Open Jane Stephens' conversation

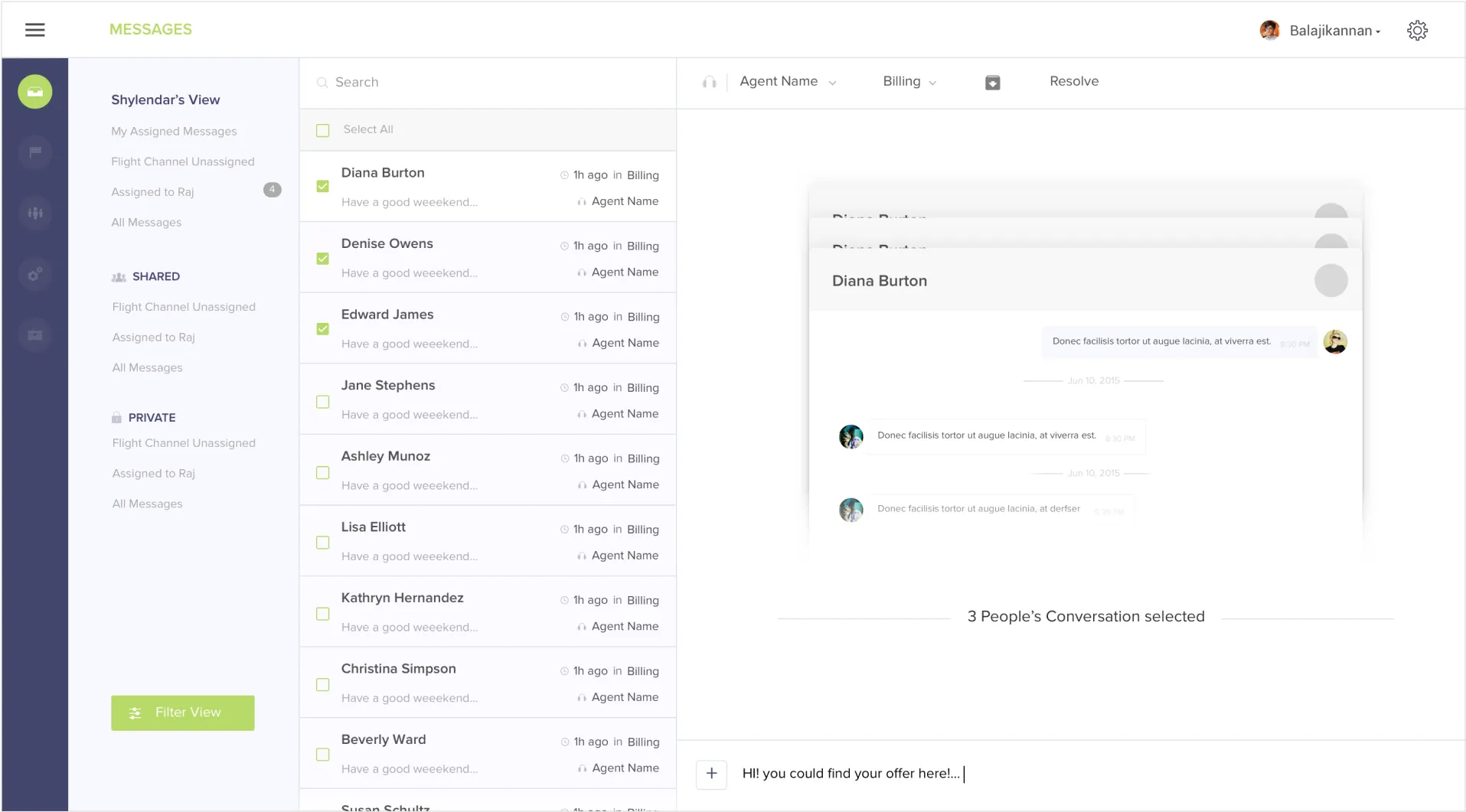488,399
